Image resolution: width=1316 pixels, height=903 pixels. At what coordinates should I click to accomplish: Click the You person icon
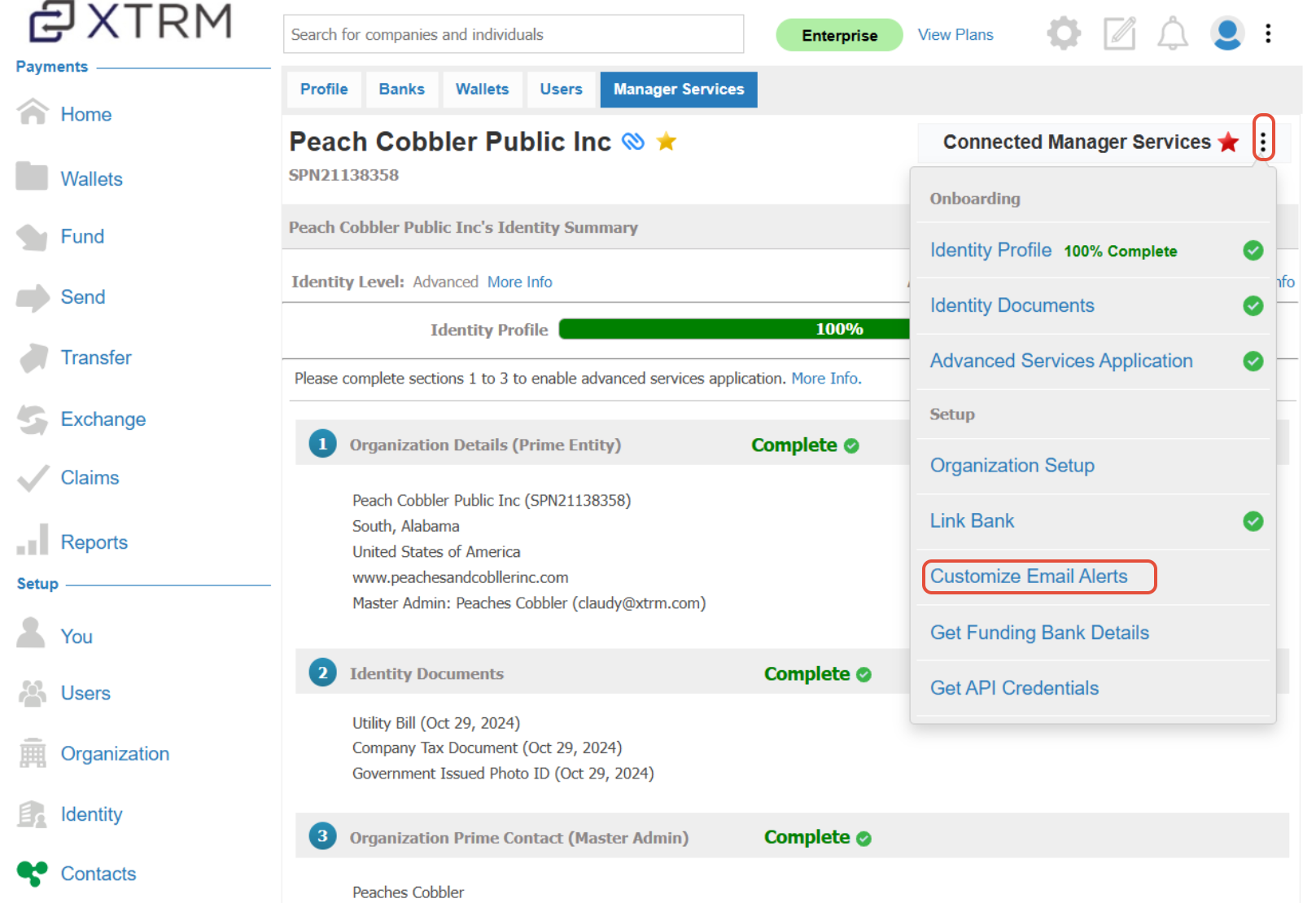tap(31, 633)
